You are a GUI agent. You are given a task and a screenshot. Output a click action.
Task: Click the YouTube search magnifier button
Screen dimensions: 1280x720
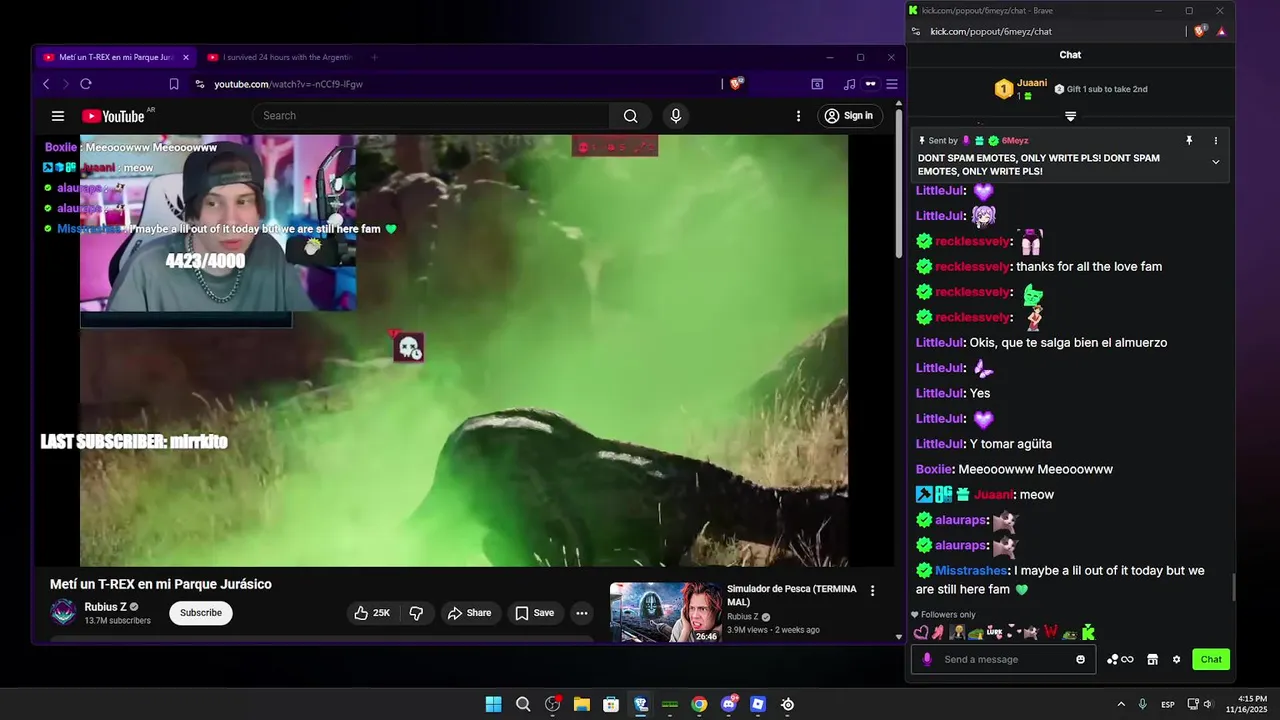pos(630,116)
